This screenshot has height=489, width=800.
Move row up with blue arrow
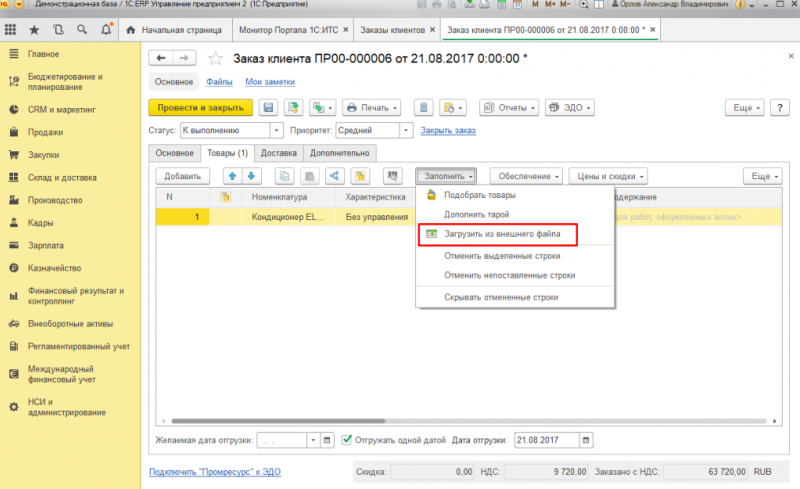[x=233, y=176]
